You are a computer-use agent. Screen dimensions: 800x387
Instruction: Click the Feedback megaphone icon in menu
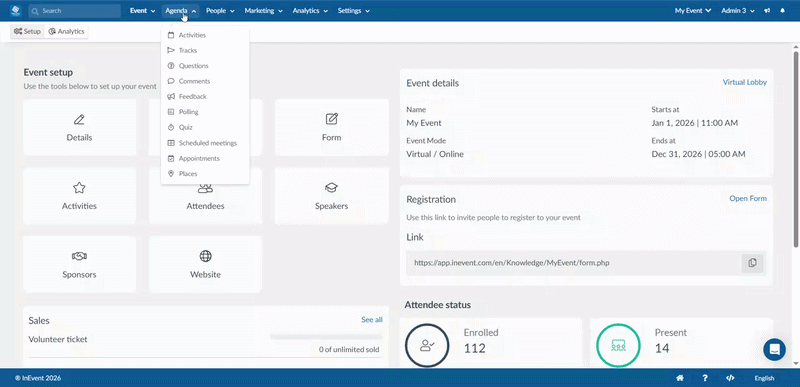coord(171,96)
